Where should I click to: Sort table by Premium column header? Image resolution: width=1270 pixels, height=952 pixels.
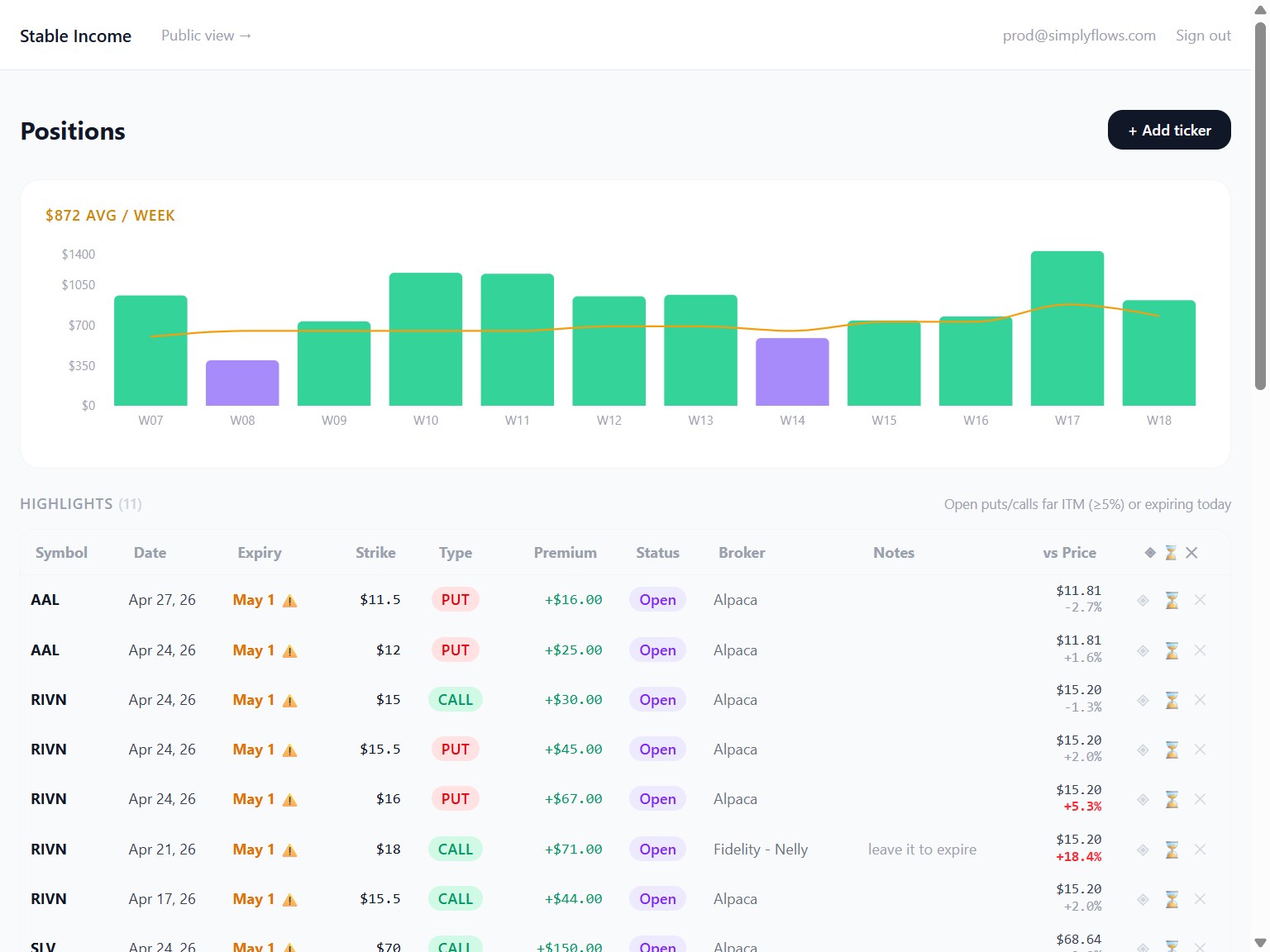[x=565, y=553]
